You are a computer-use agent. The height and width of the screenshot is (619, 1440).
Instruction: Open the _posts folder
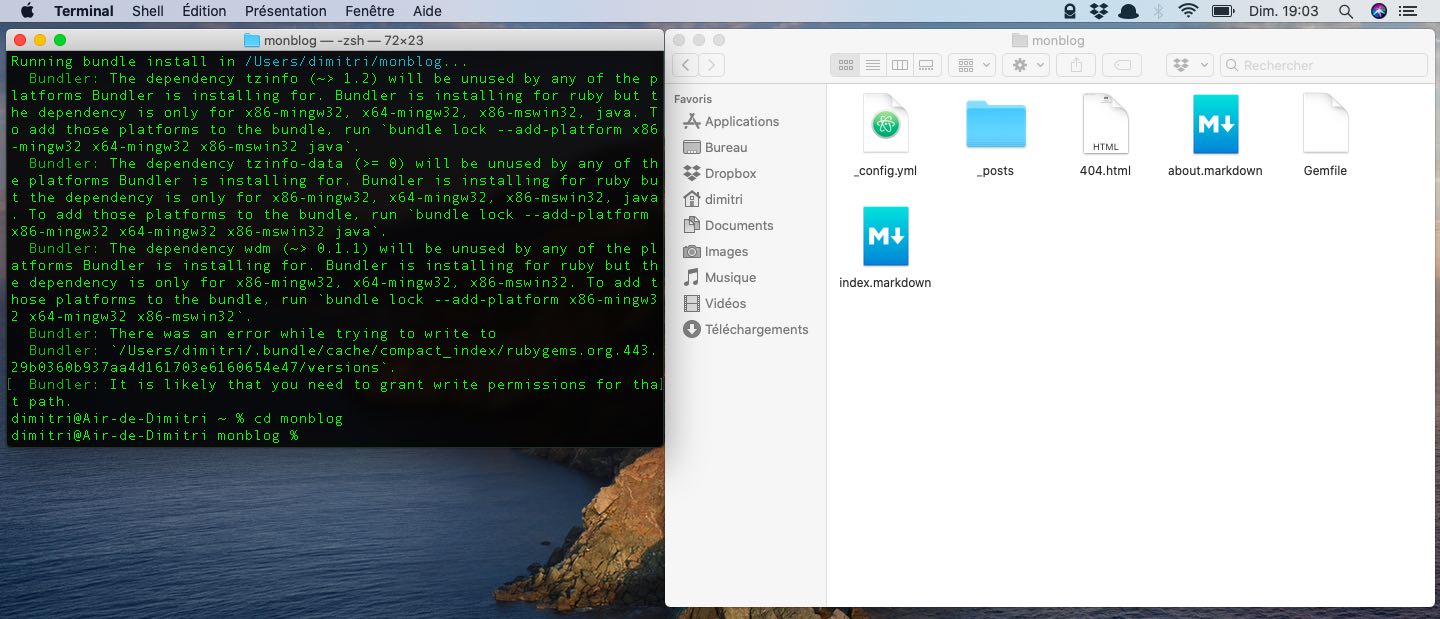point(995,124)
